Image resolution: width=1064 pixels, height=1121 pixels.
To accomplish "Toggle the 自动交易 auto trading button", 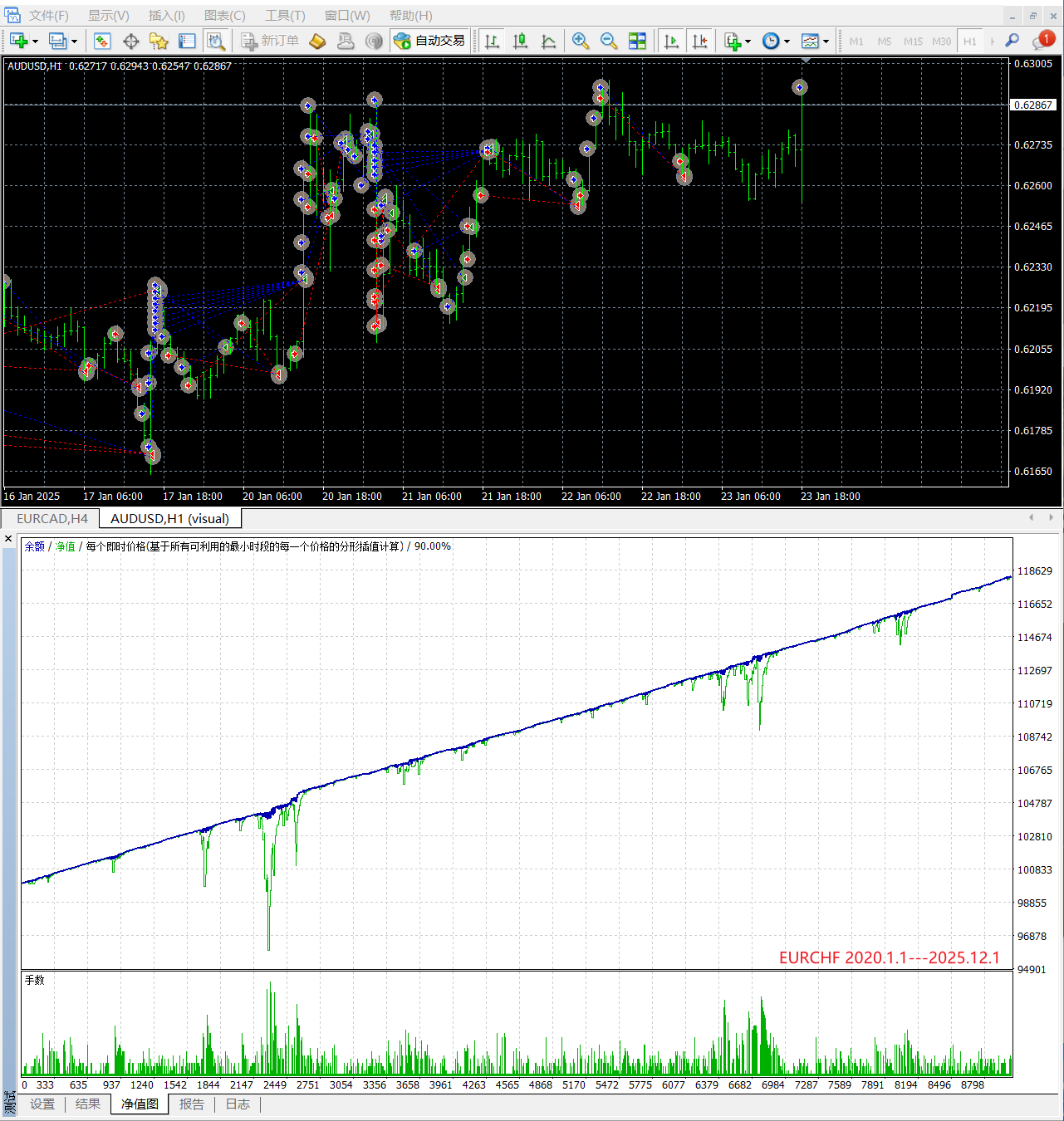I will pyautogui.click(x=429, y=41).
